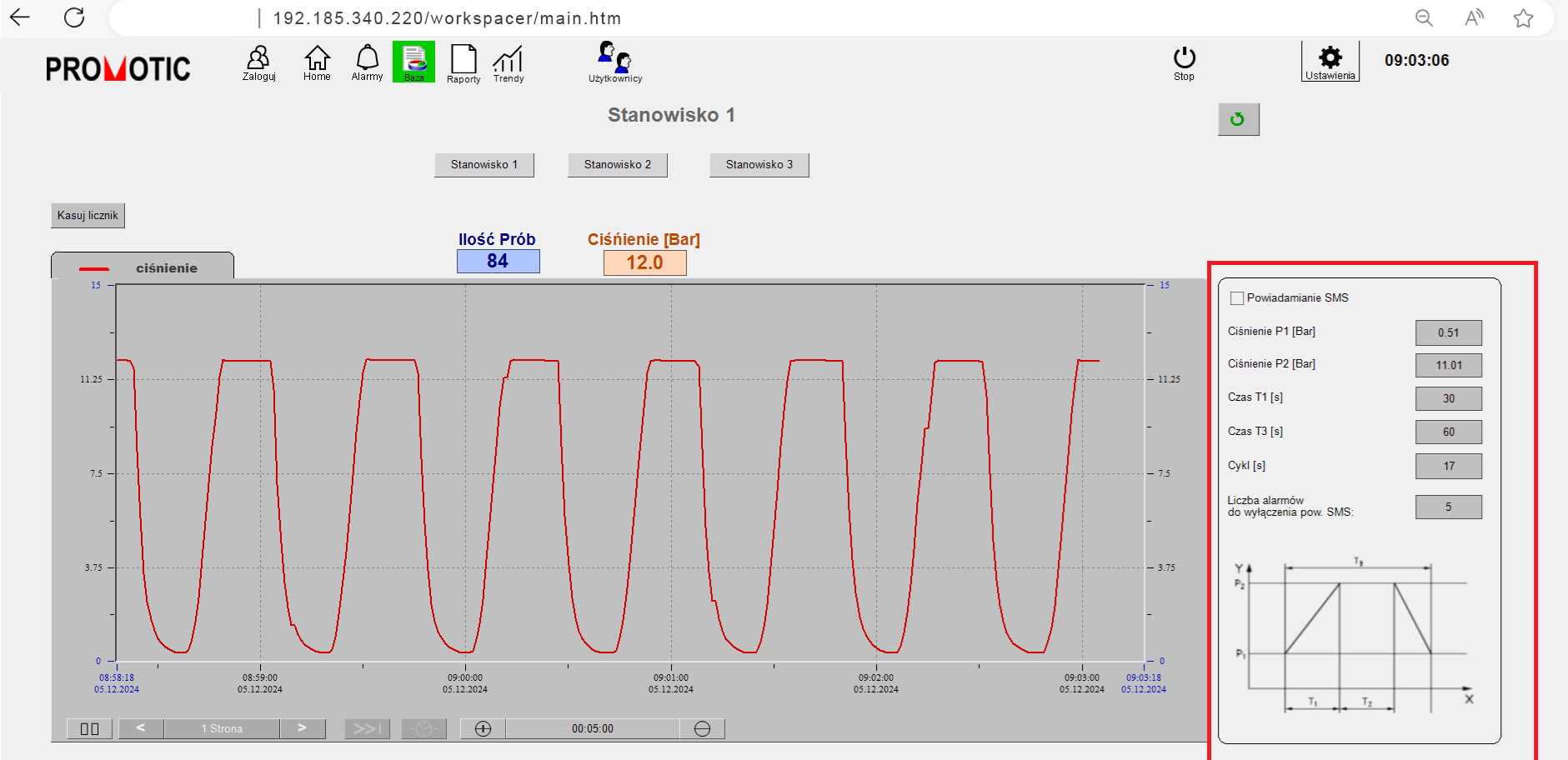The height and width of the screenshot is (760, 1568).
Task: Pause the trend with the pause icon
Action: click(x=88, y=727)
